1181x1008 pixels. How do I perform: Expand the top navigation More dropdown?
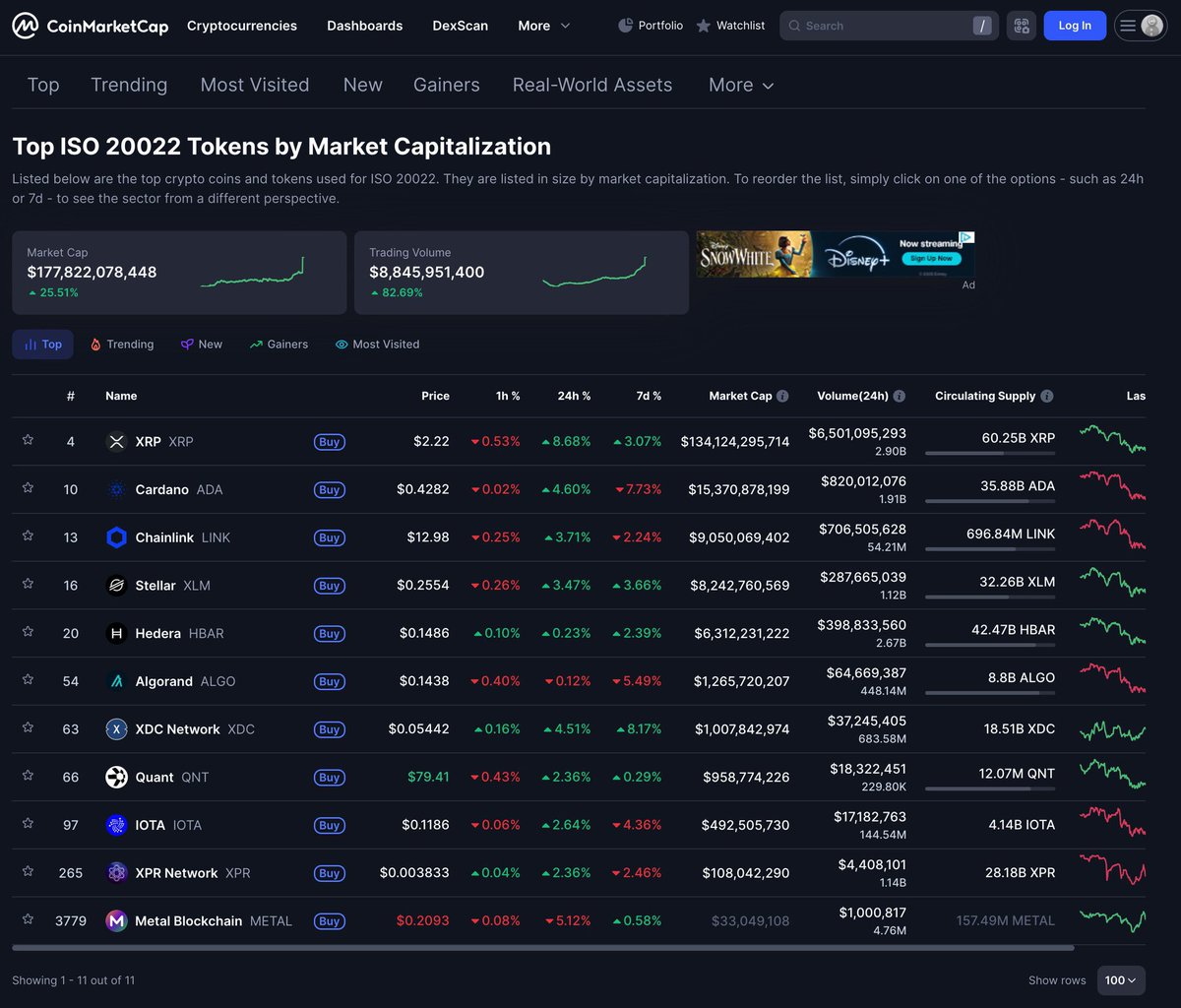pos(544,26)
